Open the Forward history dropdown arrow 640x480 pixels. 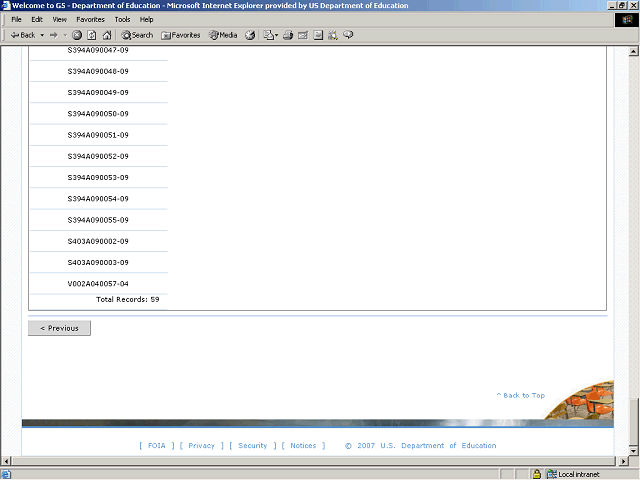65,35
